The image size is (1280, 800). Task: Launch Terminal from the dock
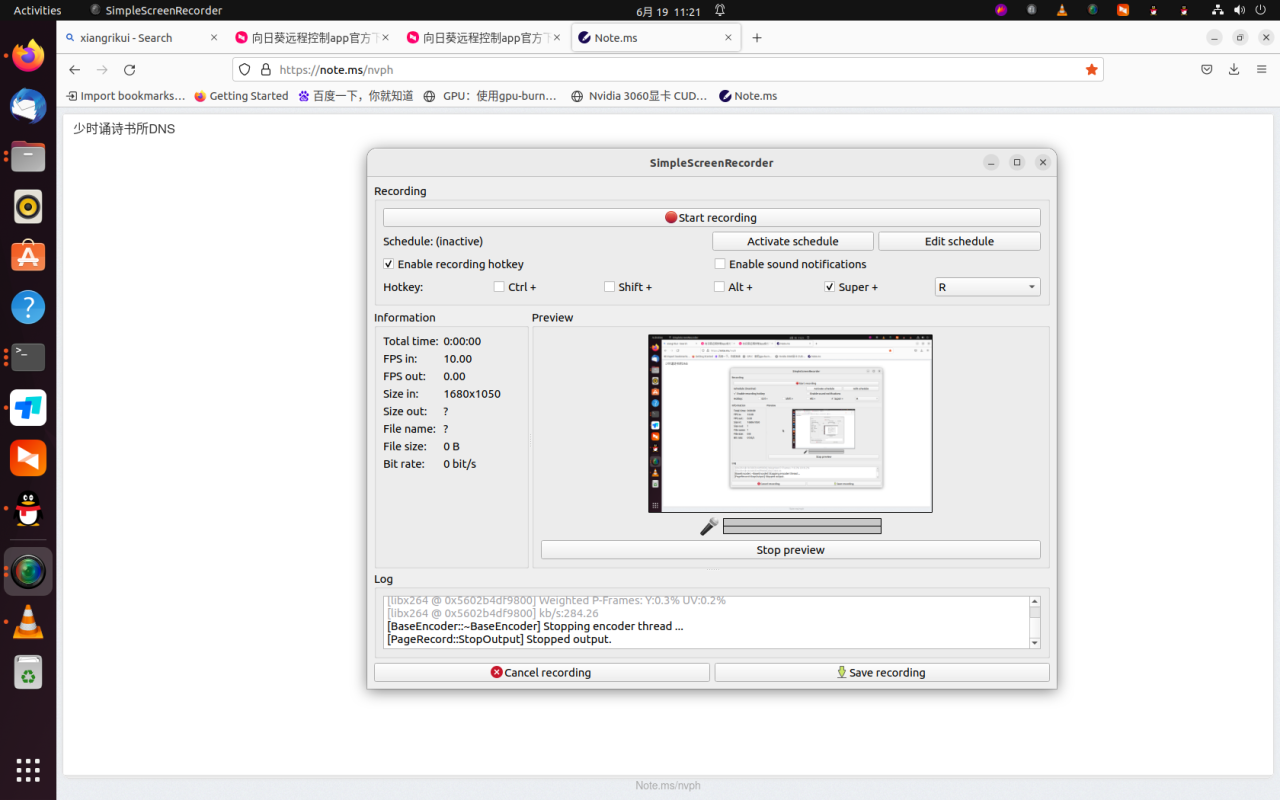tap(28, 357)
